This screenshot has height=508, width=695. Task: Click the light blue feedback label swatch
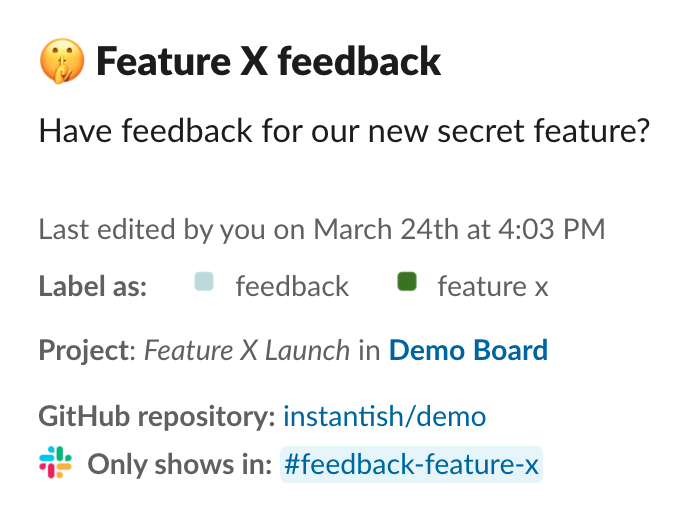[x=204, y=281]
